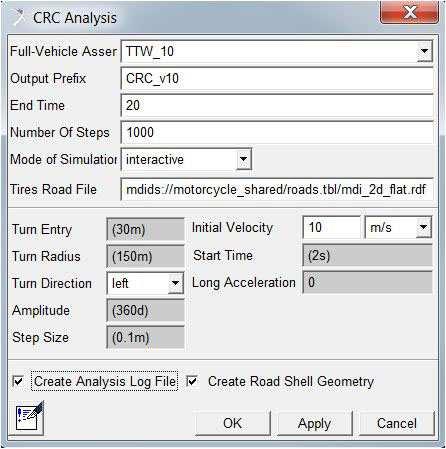Viewport: 446px width, 449px height.
Task: Open the Full-Vehicle Assembly dropdown
Action: pyautogui.click(x=424, y=51)
